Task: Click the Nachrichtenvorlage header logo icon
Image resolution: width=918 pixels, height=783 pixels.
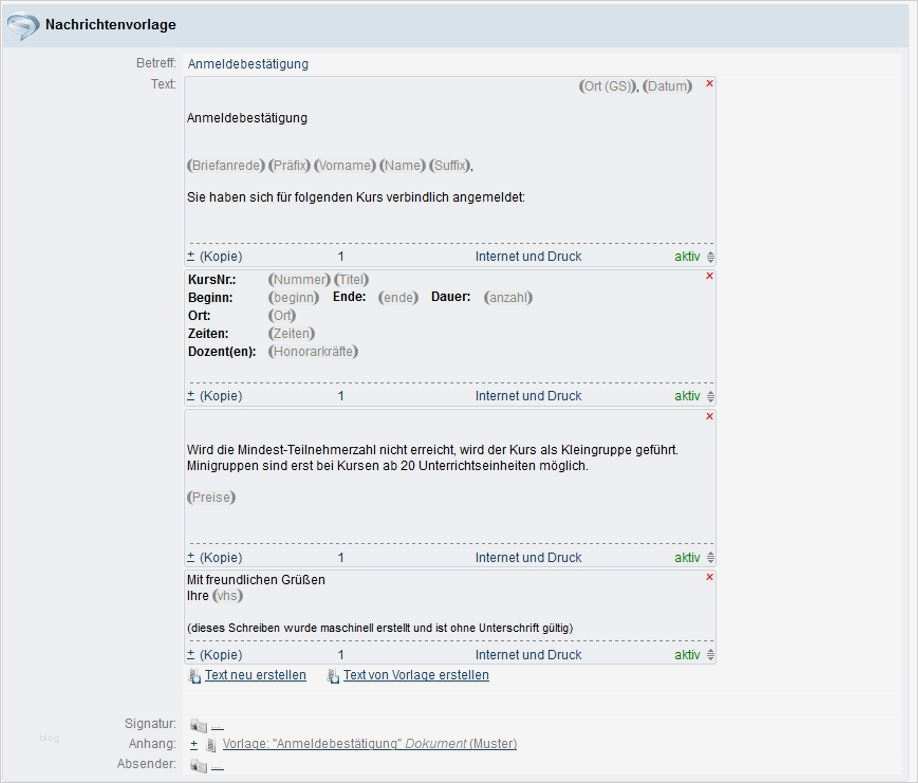Action: [23, 25]
